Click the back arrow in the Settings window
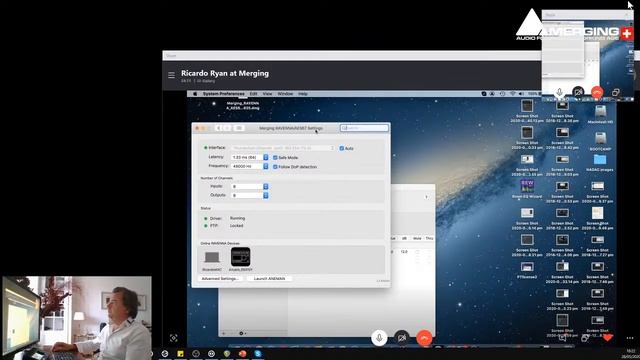Screen dimensions: 640x360 [218, 128]
